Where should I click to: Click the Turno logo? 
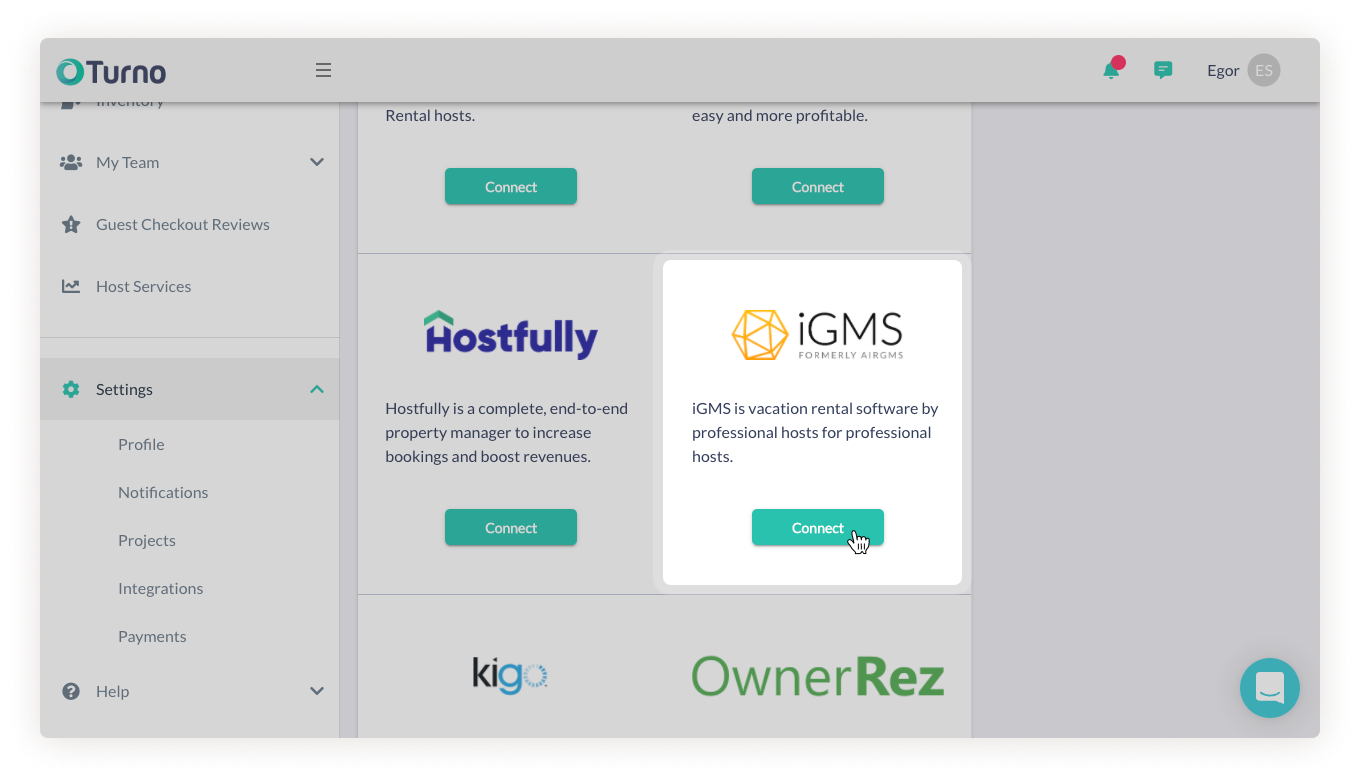(111, 71)
